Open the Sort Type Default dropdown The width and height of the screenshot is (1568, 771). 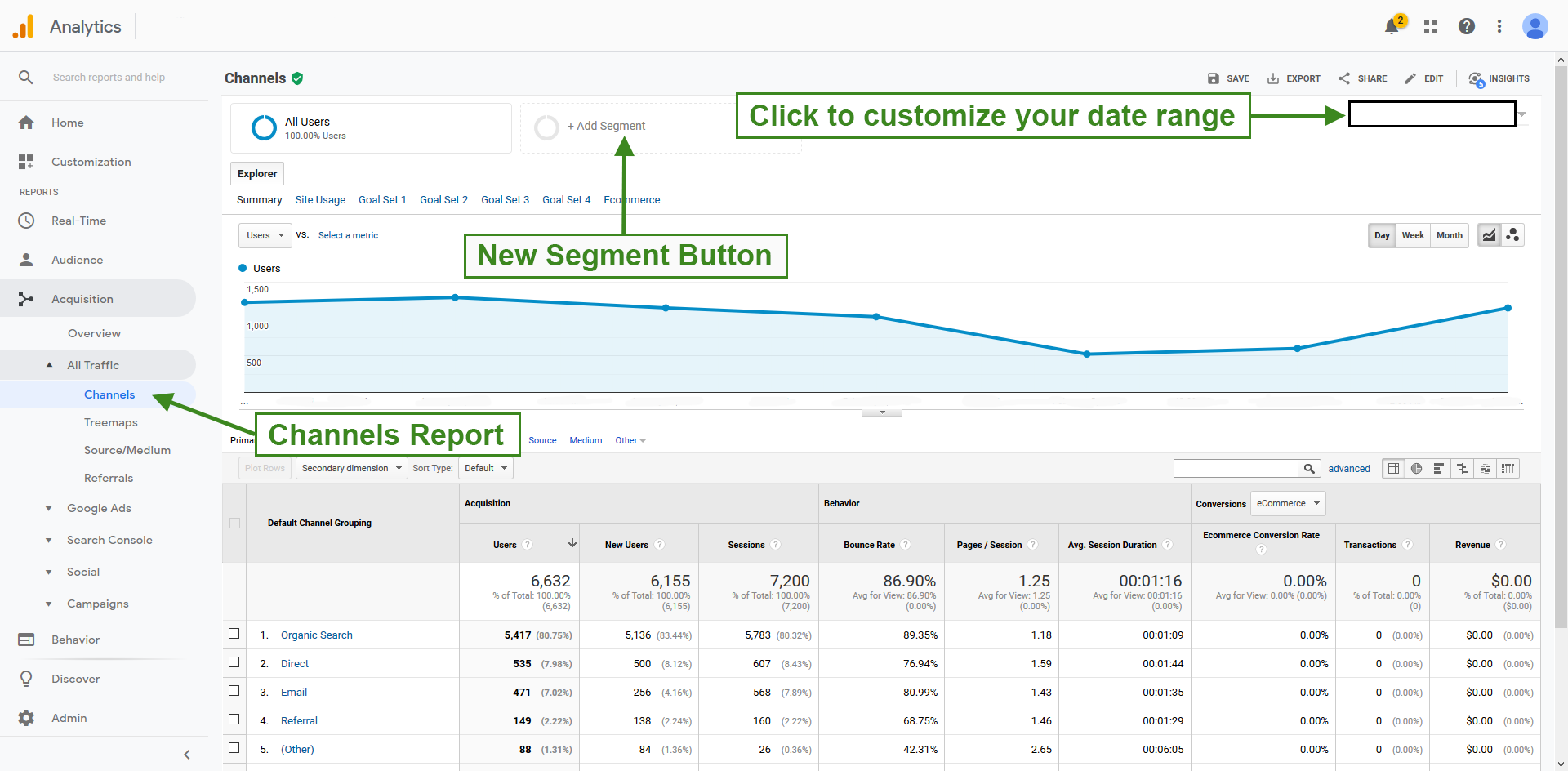[x=485, y=468]
